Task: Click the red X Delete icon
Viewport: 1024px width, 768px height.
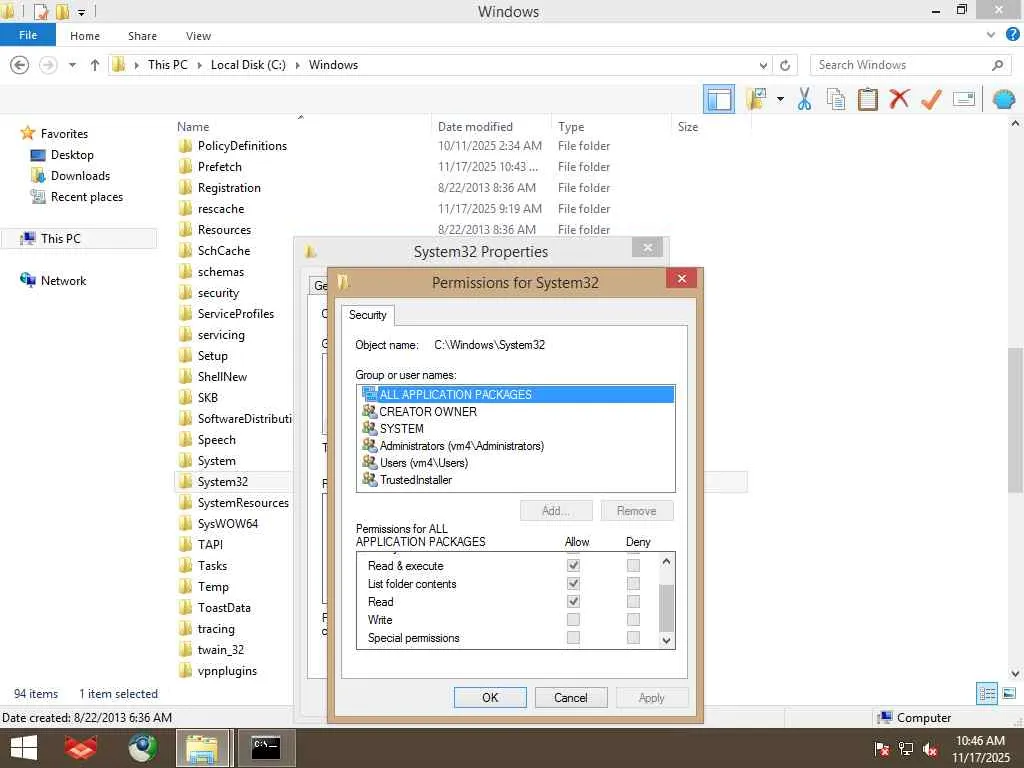Action: 899,99
